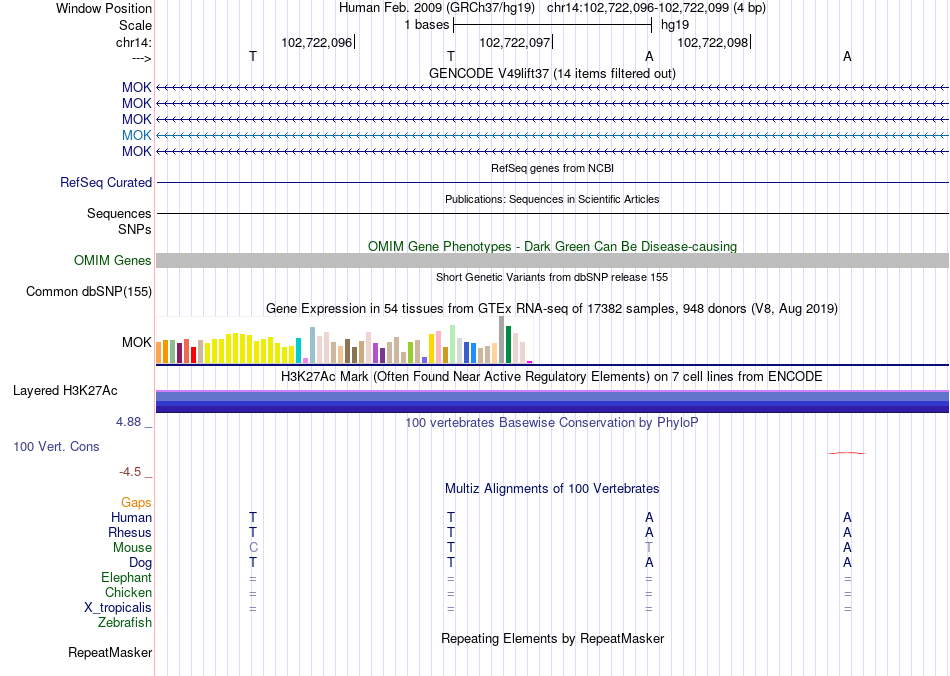Select the Zebrafish species row label
This screenshot has height=676, width=950.
pos(125,622)
